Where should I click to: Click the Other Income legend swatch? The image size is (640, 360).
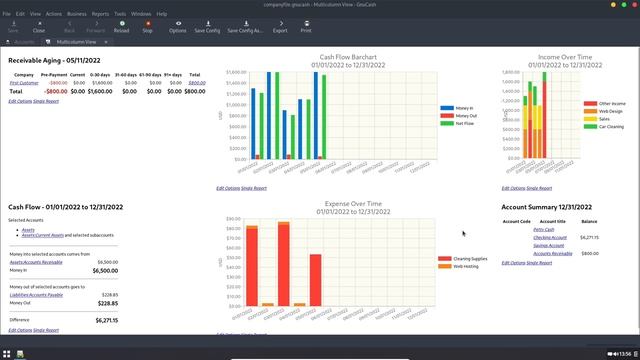[590, 104]
